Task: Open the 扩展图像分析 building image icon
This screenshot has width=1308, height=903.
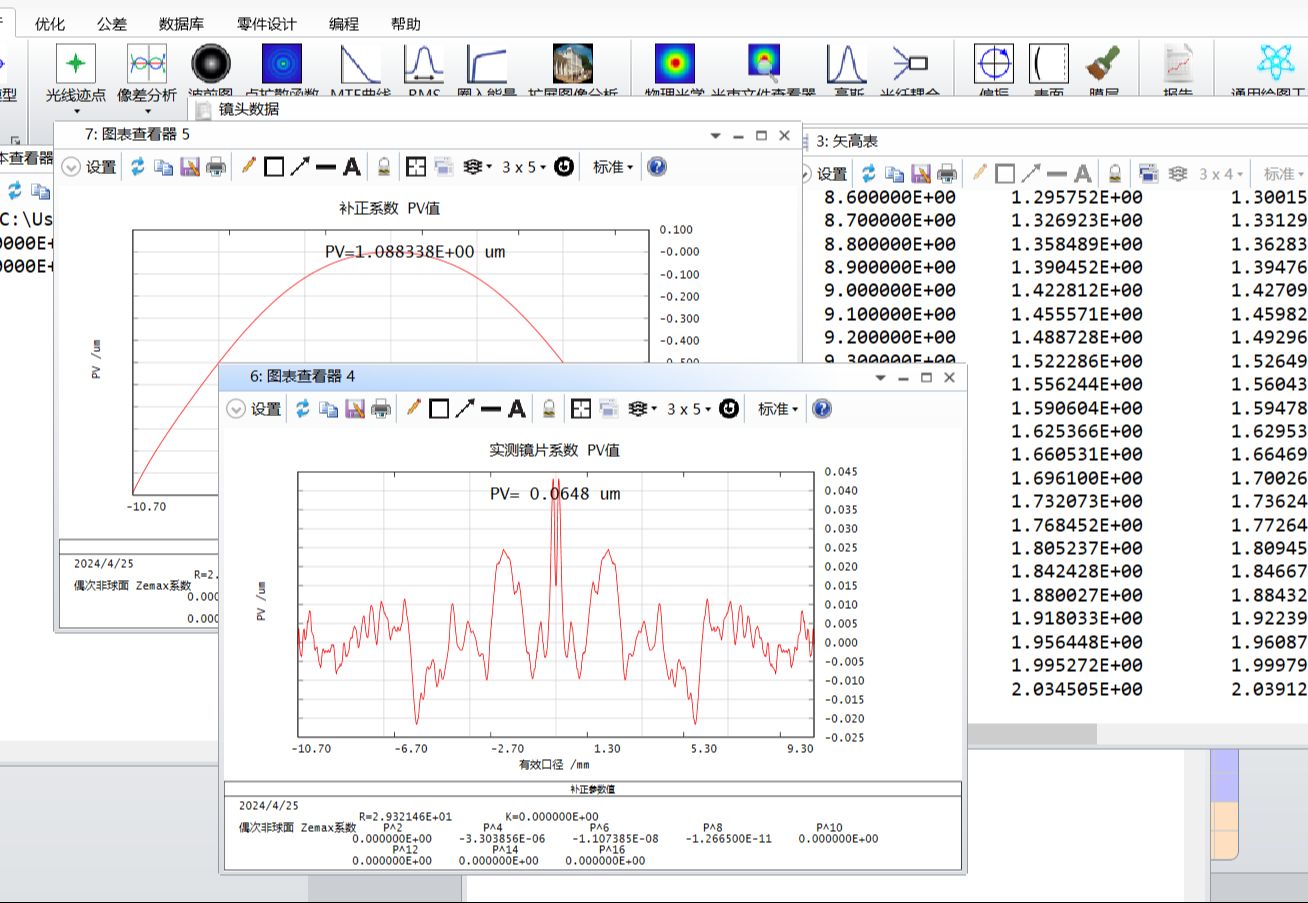Action: pyautogui.click(x=572, y=65)
